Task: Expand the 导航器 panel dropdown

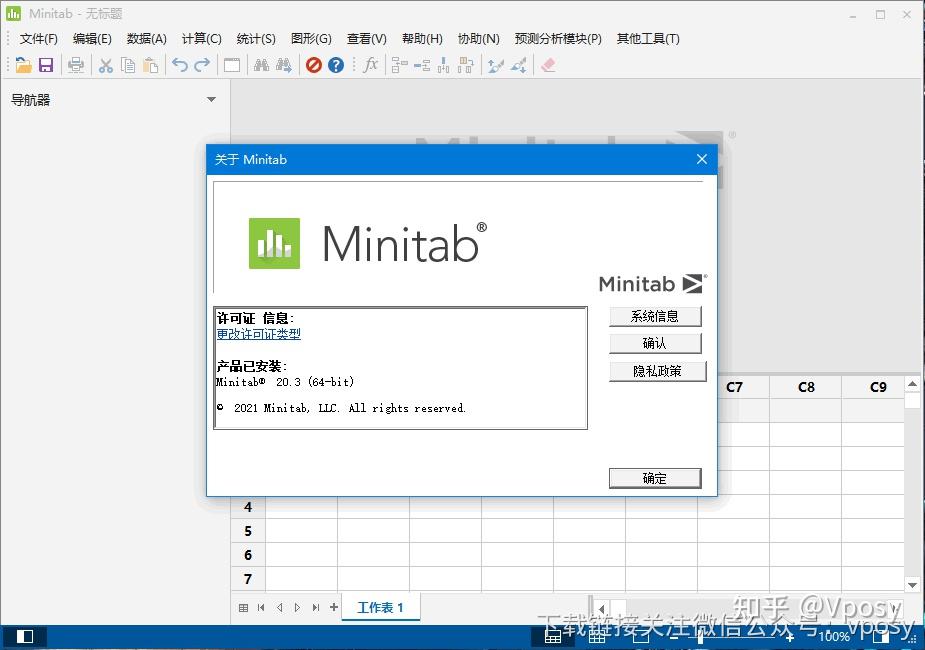Action: (x=210, y=100)
